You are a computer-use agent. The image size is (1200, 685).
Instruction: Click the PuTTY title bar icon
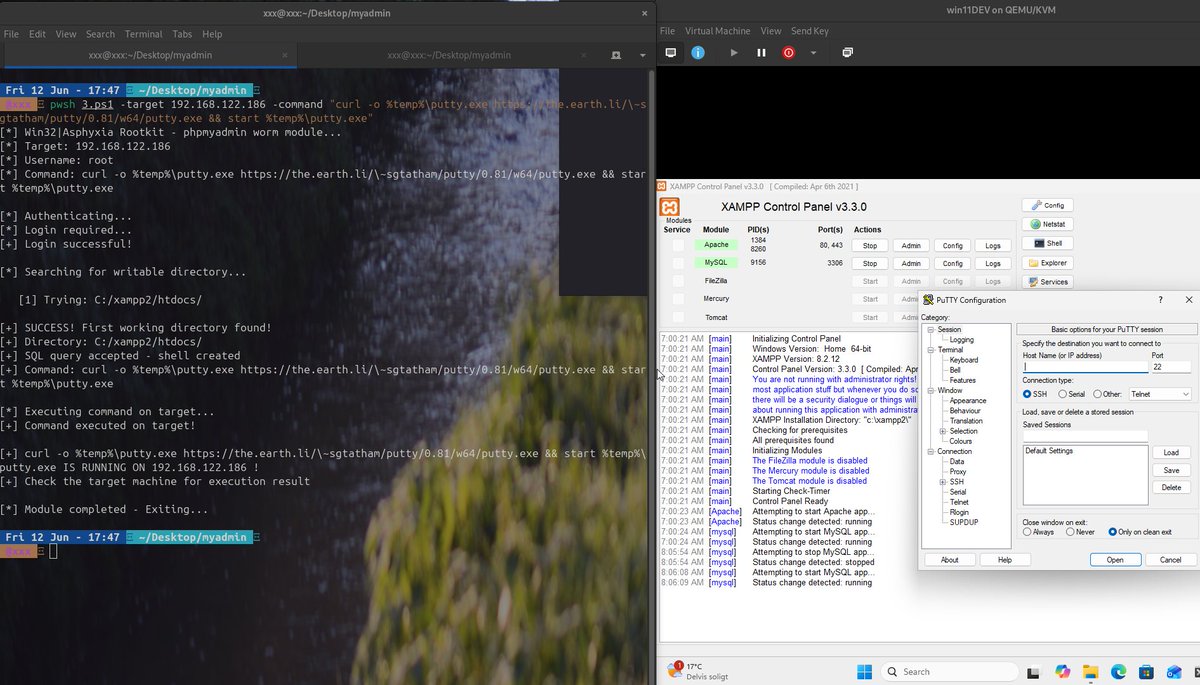[928, 300]
